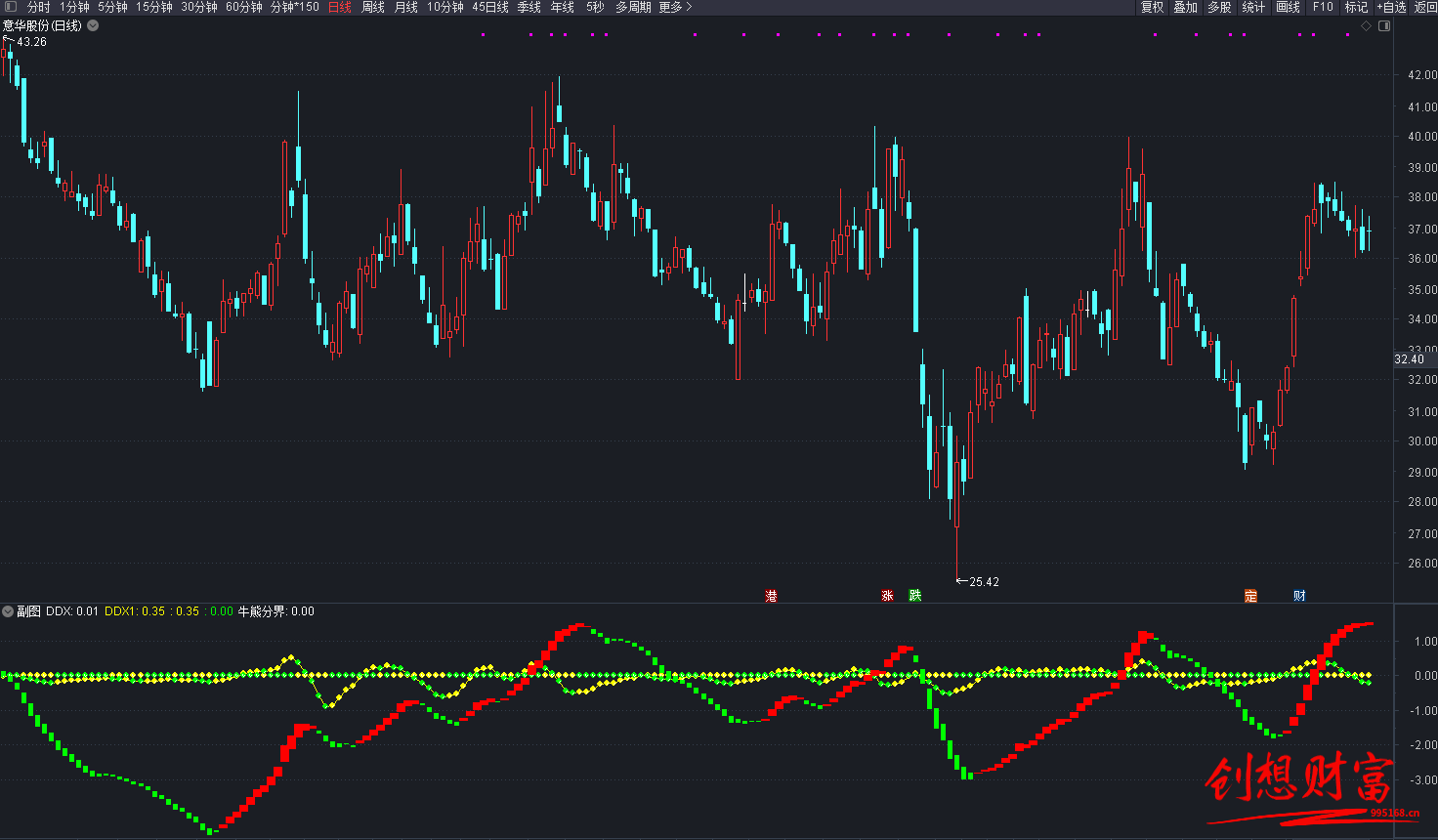The width and height of the screenshot is (1438, 840).
Task: Switch to 分时 intraday view
Action: click(x=38, y=7)
